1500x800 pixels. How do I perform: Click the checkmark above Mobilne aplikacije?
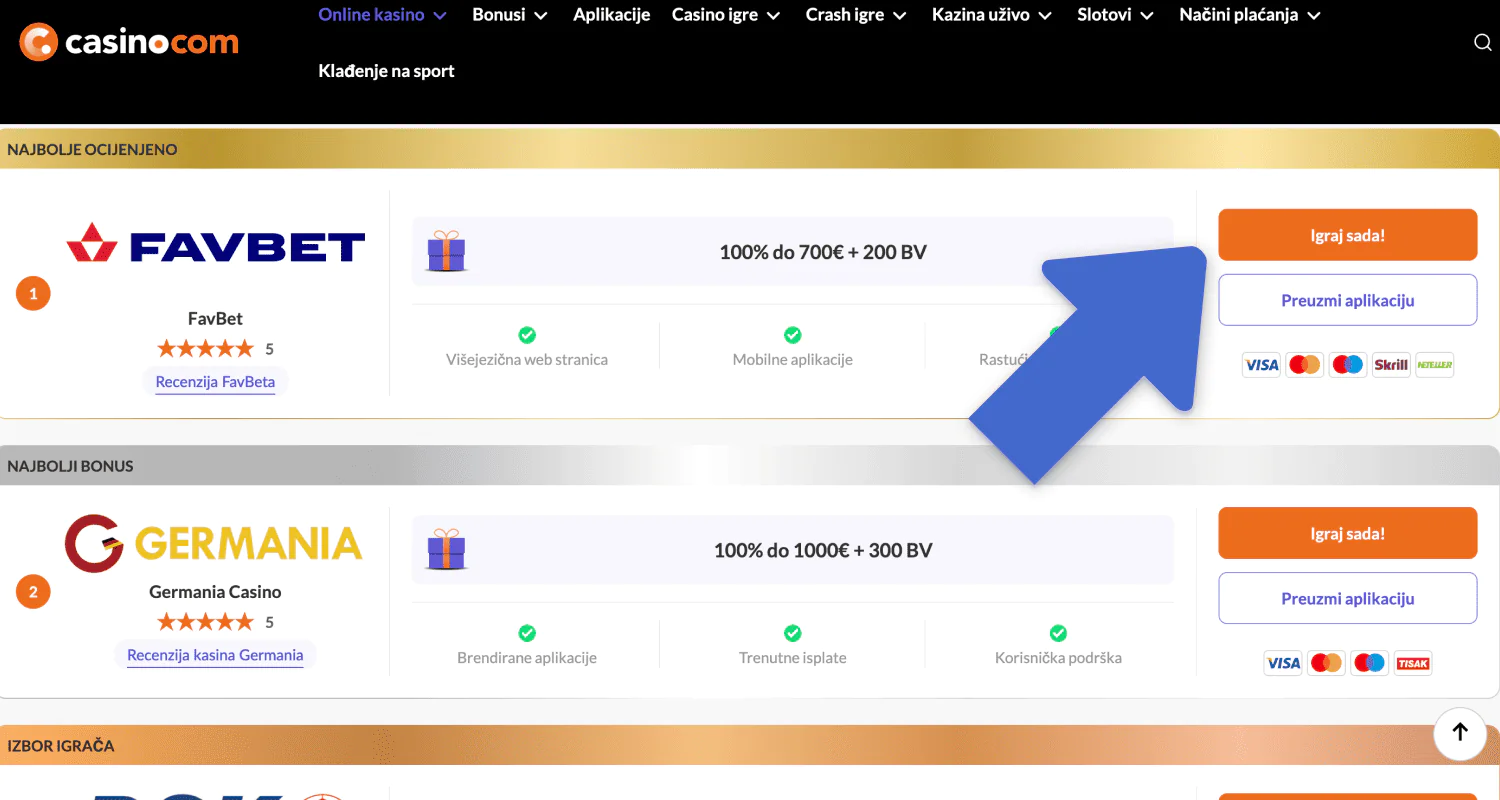tap(793, 335)
